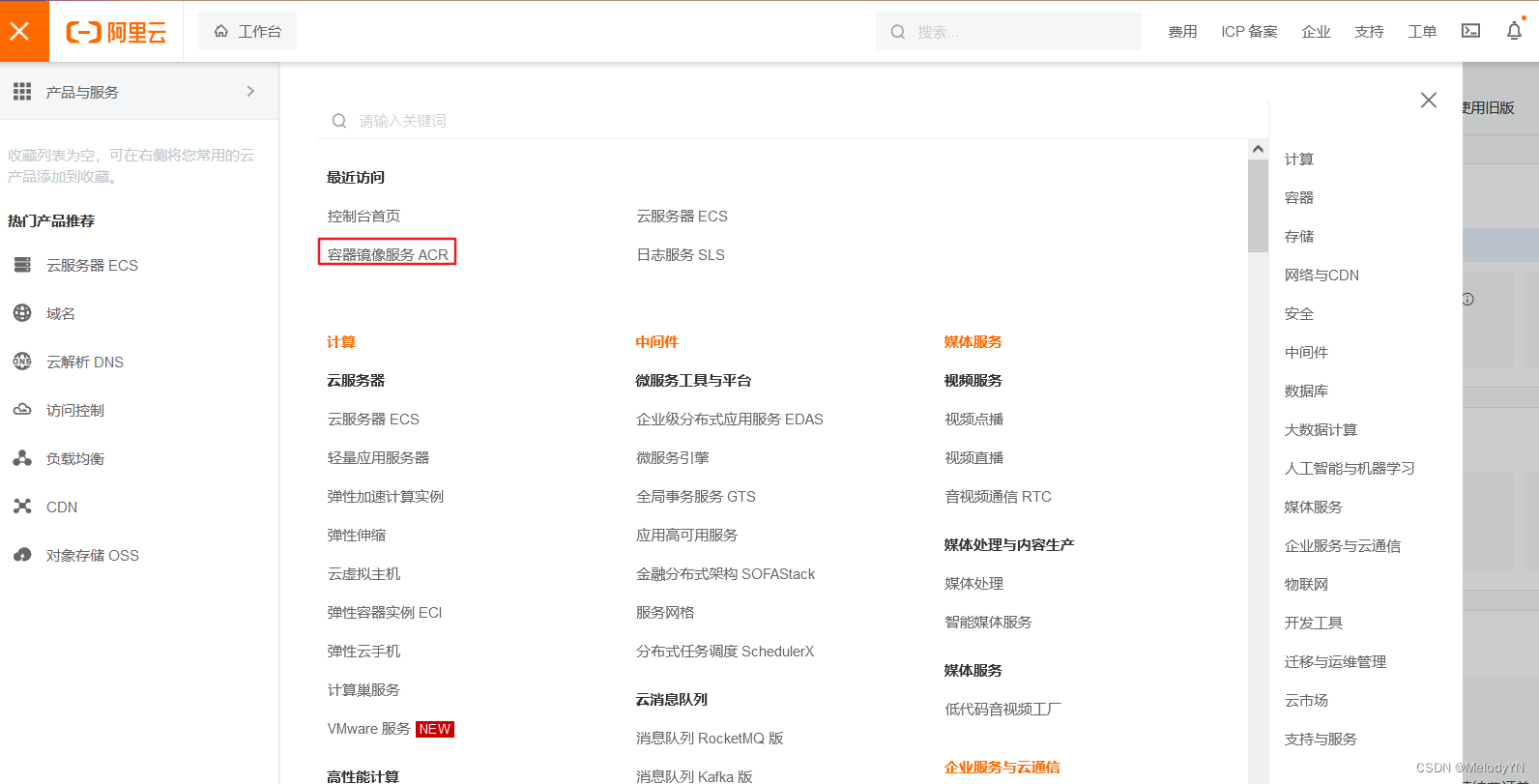Click the OSS object storage icon

point(22,555)
